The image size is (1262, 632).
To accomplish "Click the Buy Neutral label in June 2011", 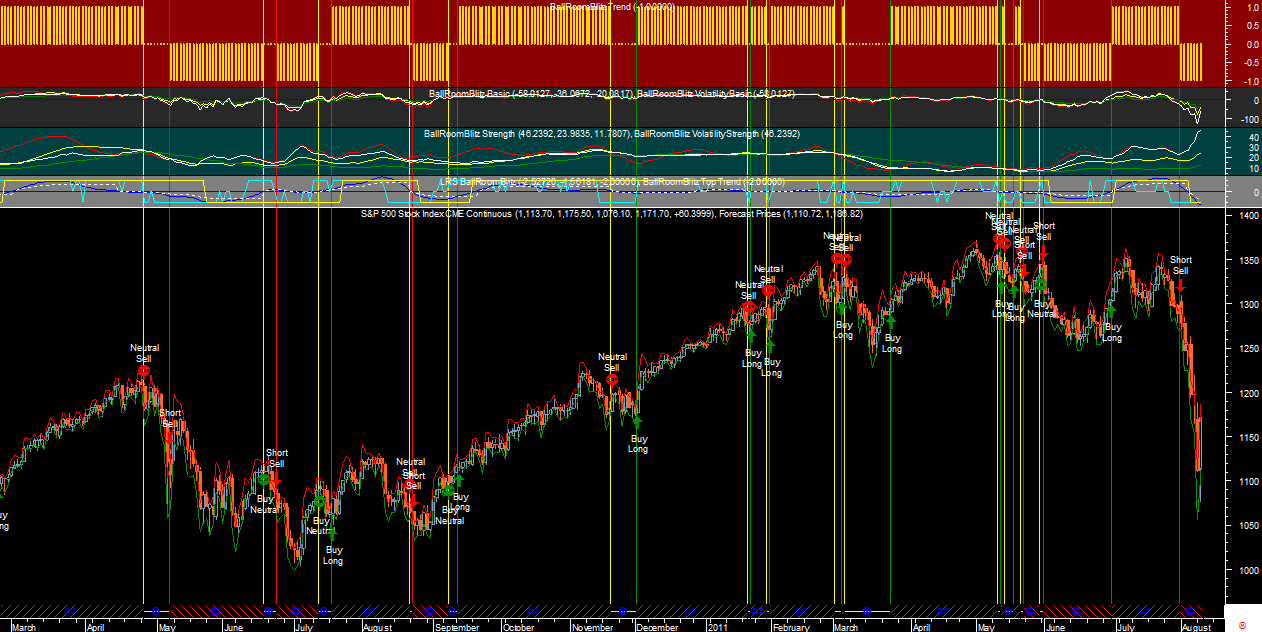I will (1042, 308).
